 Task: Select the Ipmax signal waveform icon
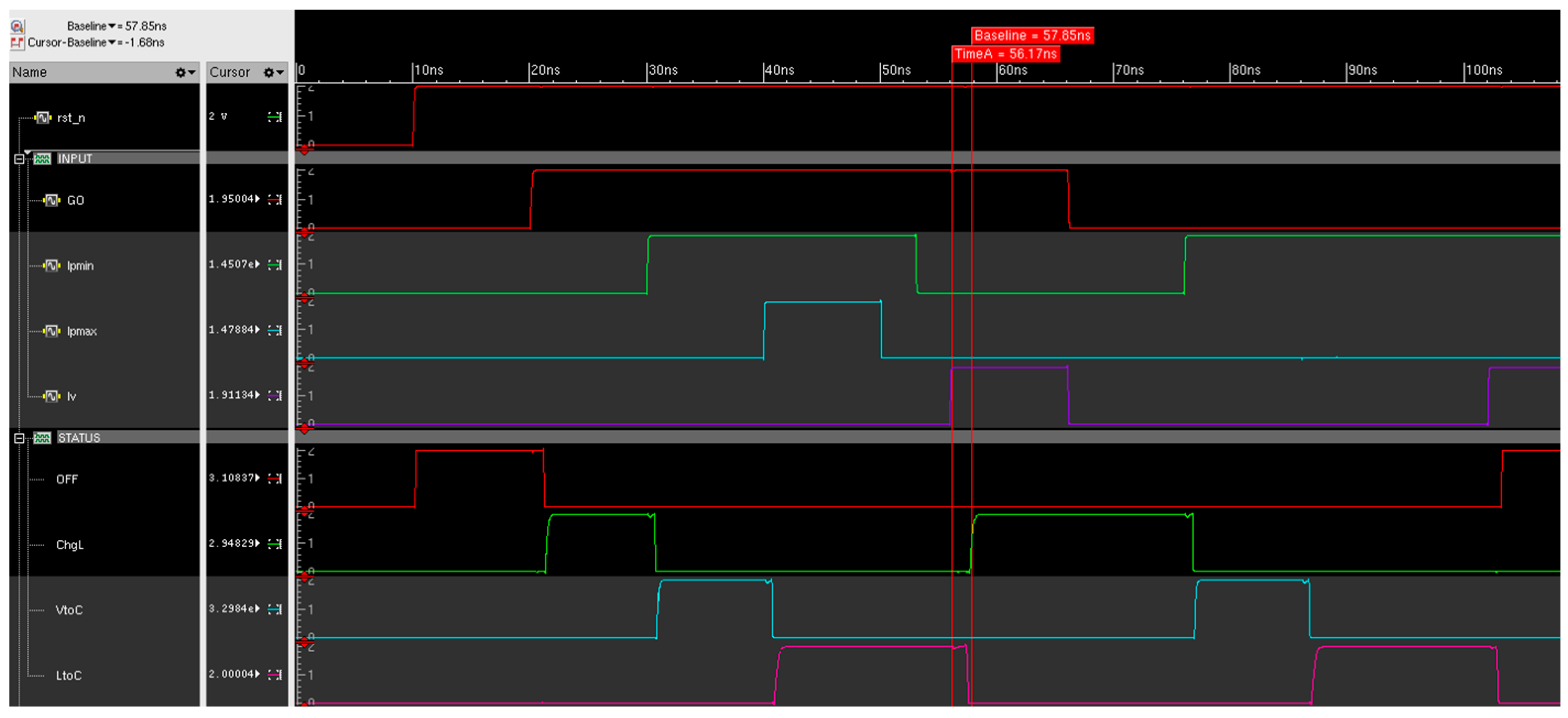[52, 331]
